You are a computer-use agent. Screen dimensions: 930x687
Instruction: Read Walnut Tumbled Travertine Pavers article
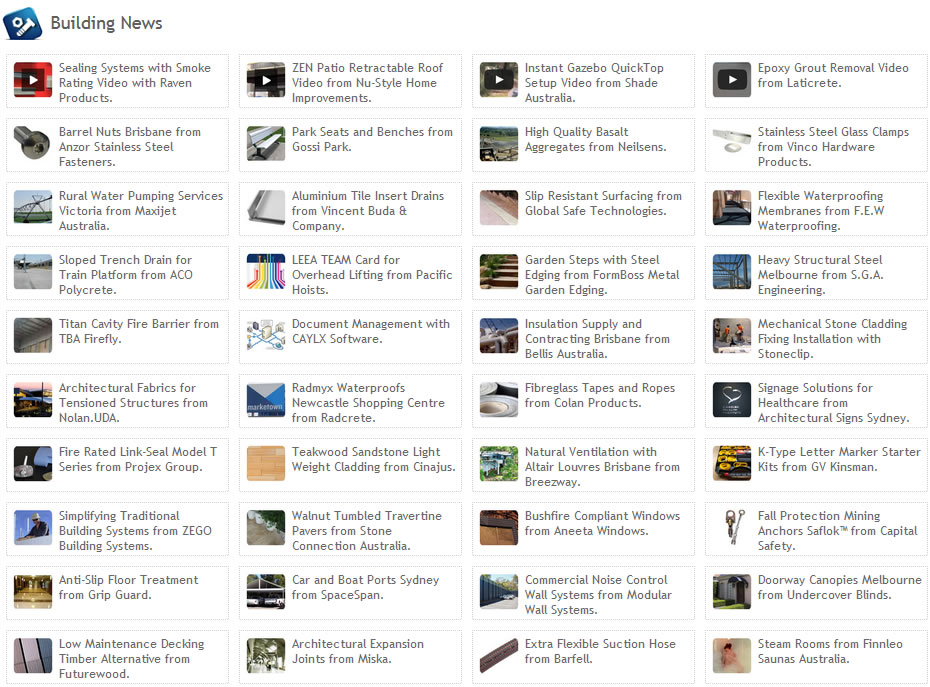(367, 531)
